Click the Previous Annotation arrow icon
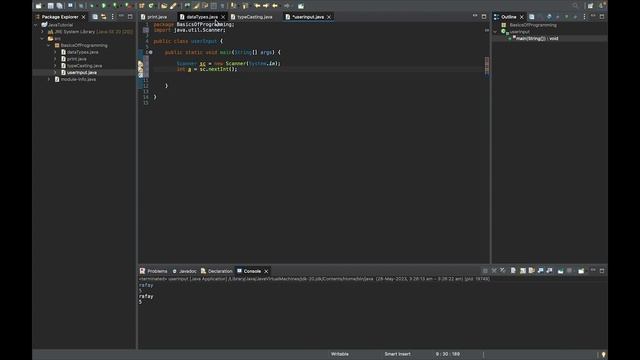This screenshot has height=360, width=640. [245, 6]
